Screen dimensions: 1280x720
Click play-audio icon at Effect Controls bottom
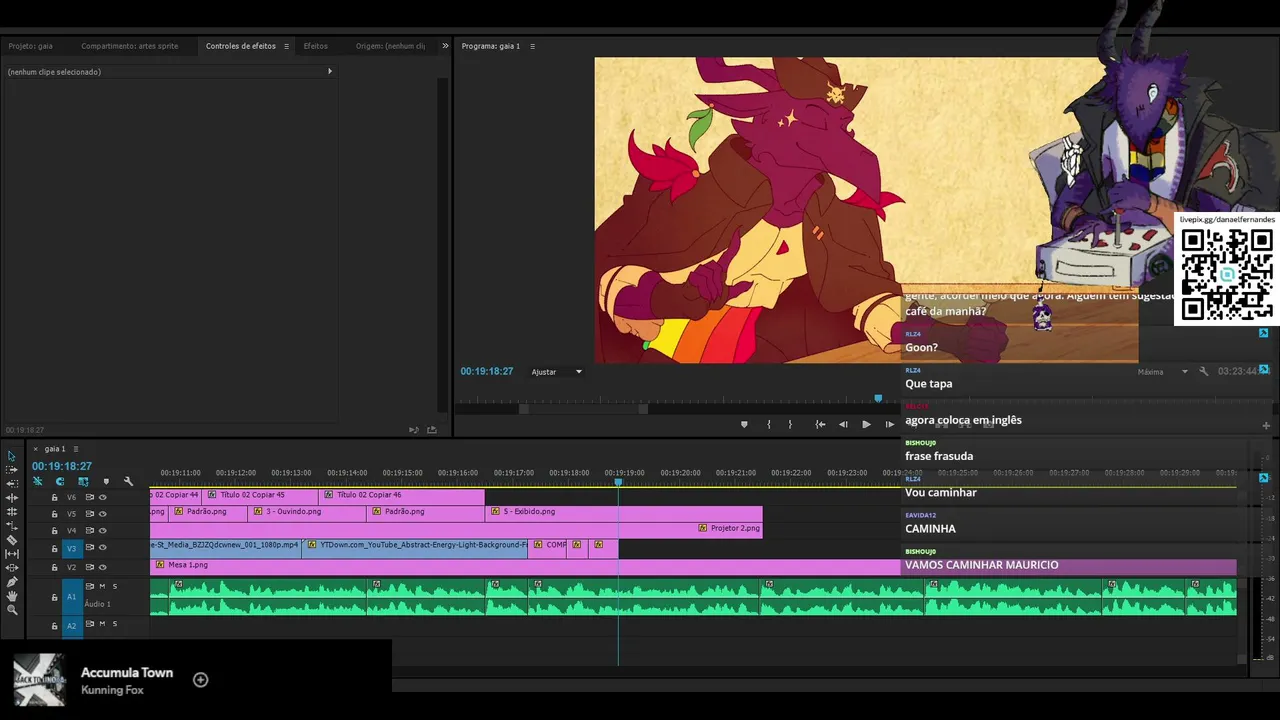(x=413, y=430)
